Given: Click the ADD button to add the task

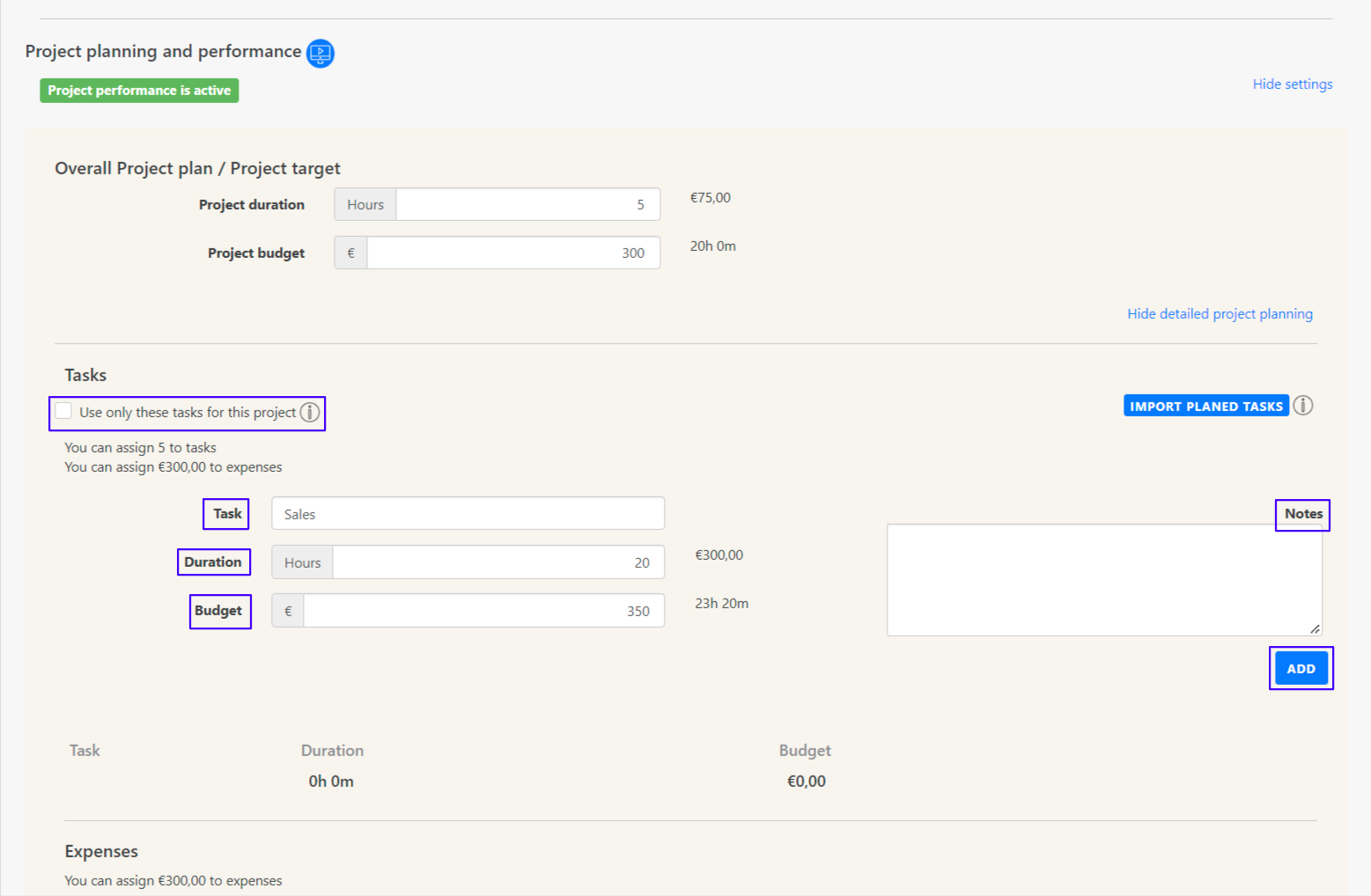Looking at the screenshot, I should coord(1301,668).
